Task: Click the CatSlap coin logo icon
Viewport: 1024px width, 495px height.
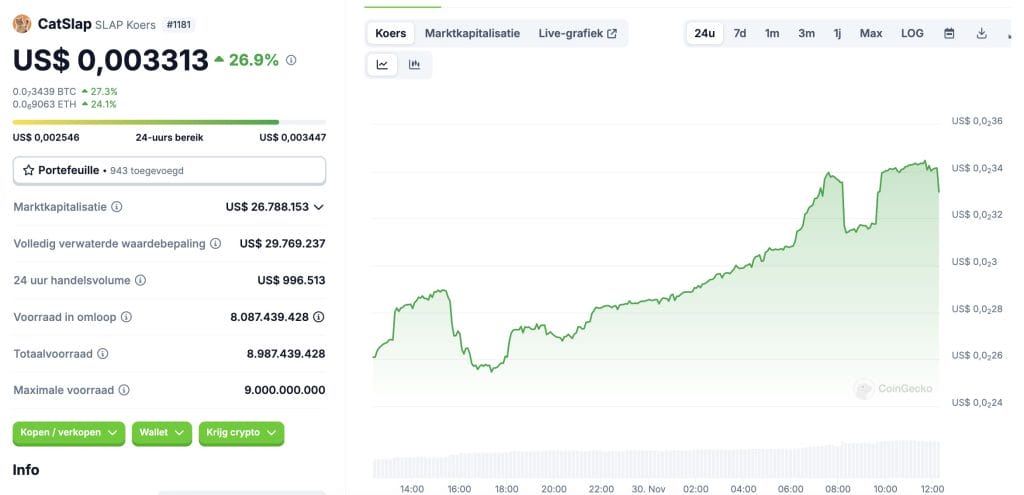Action: click(x=22, y=24)
